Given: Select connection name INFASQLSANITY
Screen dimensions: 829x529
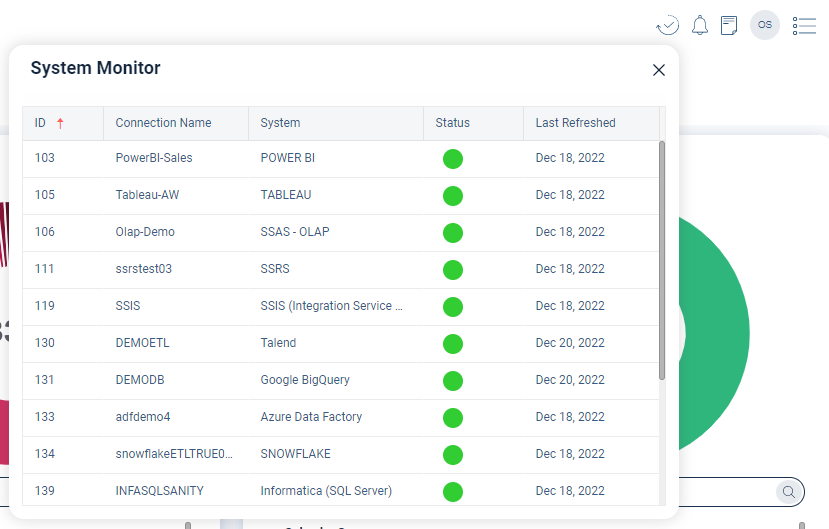Looking at the screenshot, I should [x=160, y=490].
